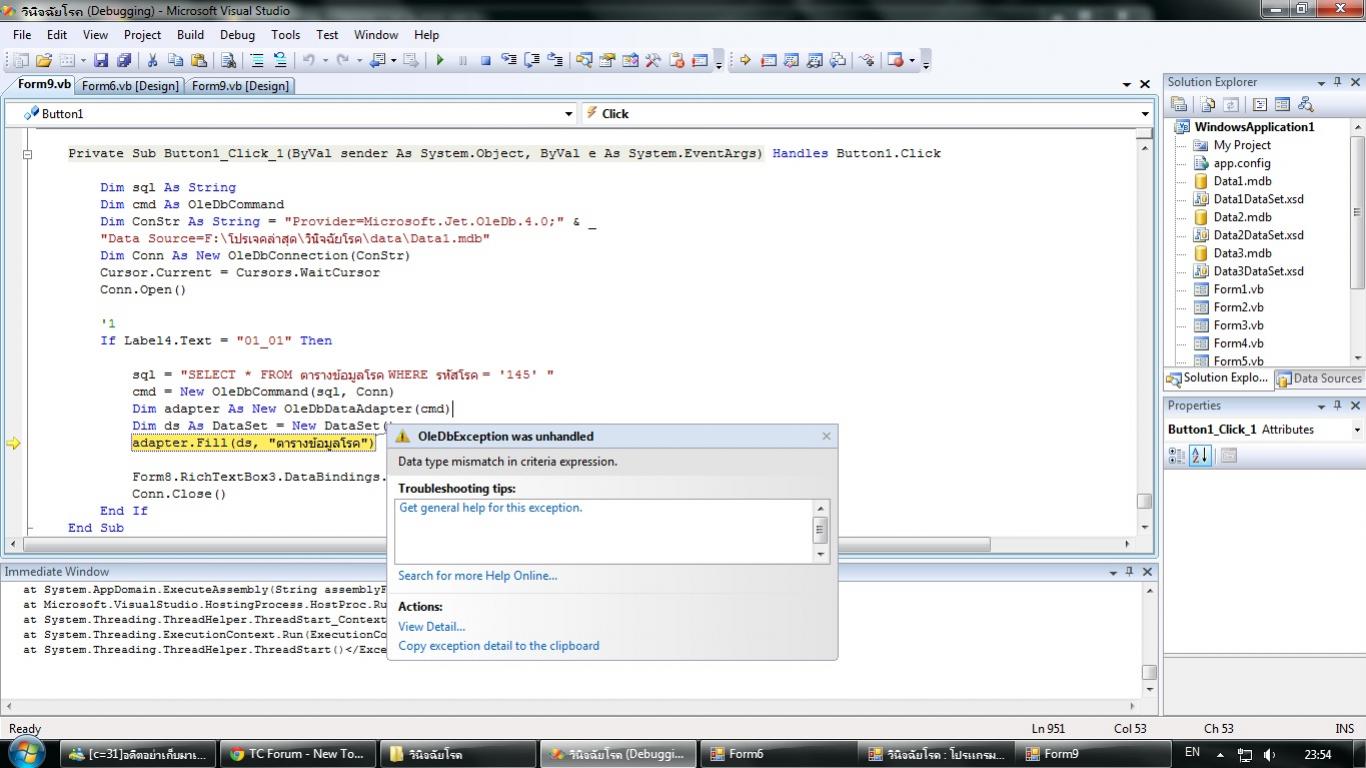Image resolution: width=1366 pixels, height=768 pixels.
Task: Paste from clipboard toolbar icon
Action: click(x=198, y=60)
